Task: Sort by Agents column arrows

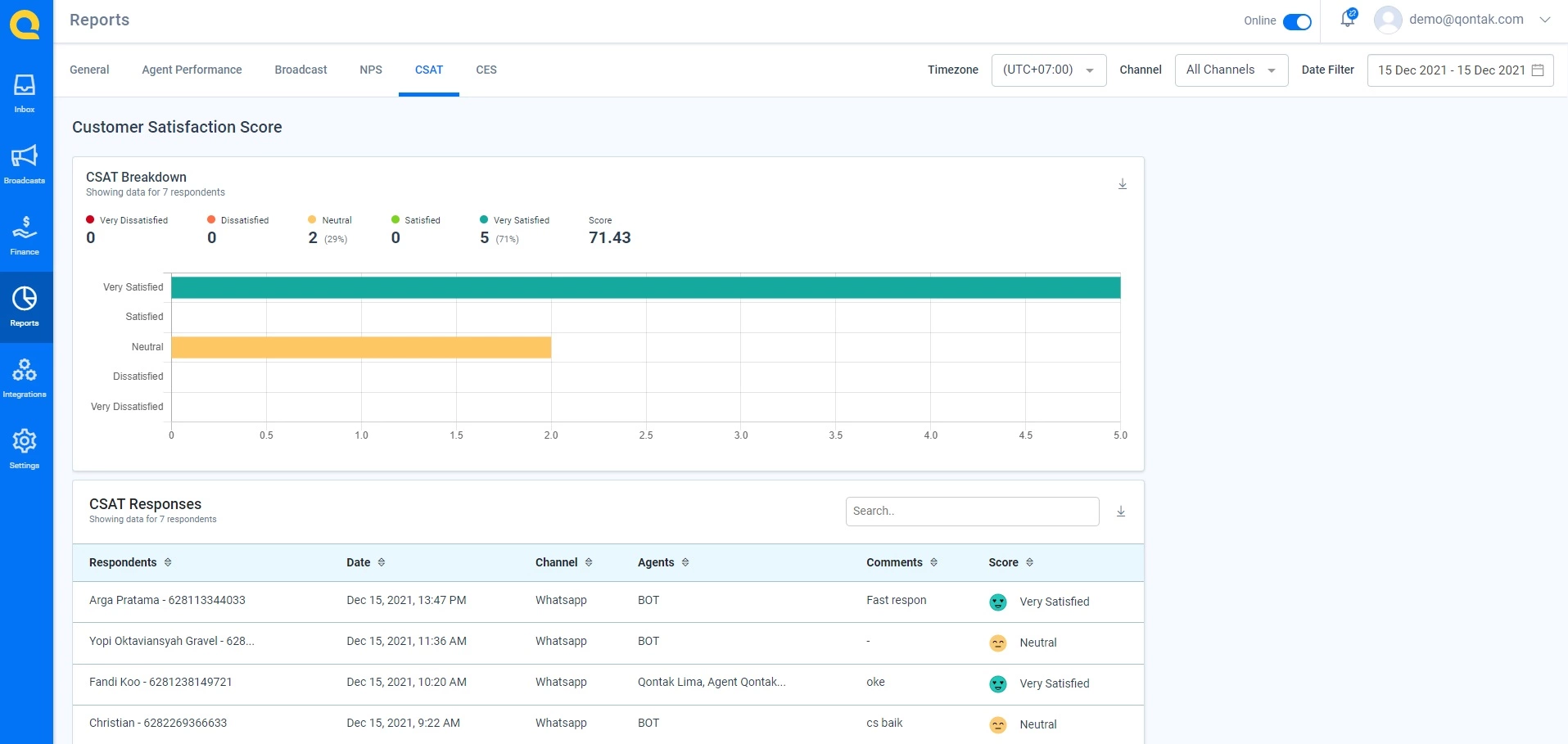Action: 685,562
